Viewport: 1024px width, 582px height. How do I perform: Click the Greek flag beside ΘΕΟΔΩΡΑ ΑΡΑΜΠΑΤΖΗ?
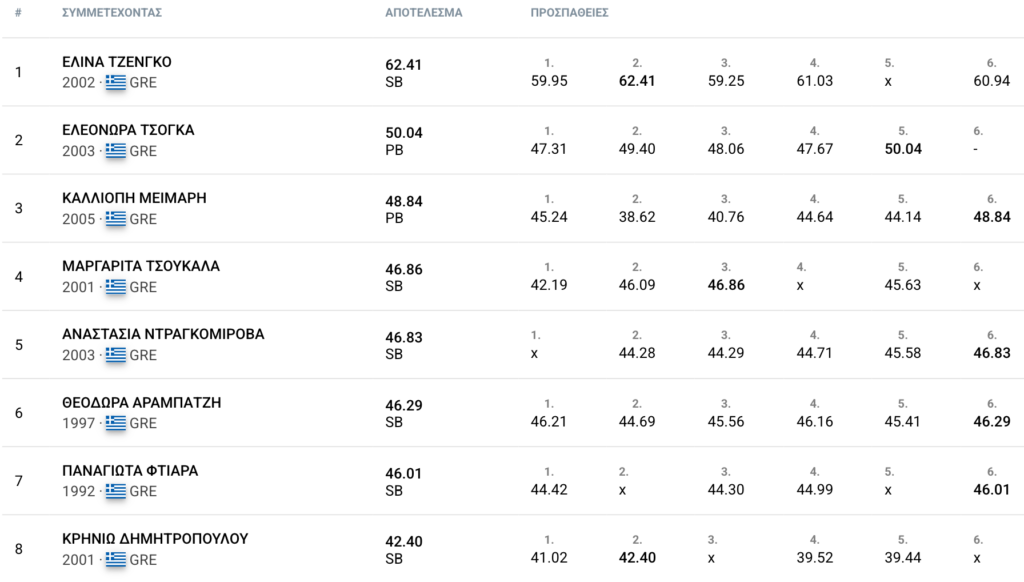pos(116,423)
